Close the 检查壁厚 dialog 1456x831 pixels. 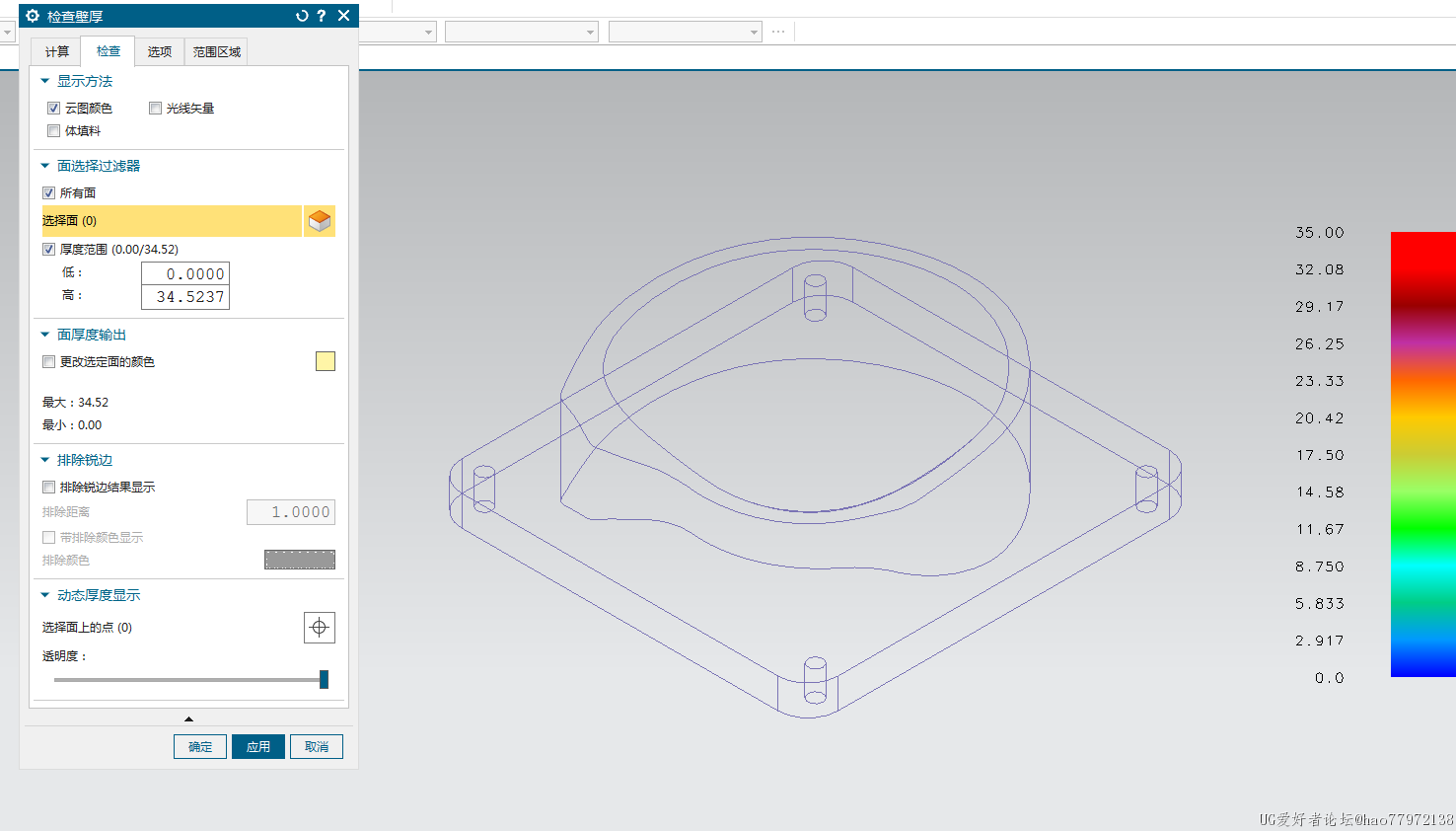click(x=343, y=16)
